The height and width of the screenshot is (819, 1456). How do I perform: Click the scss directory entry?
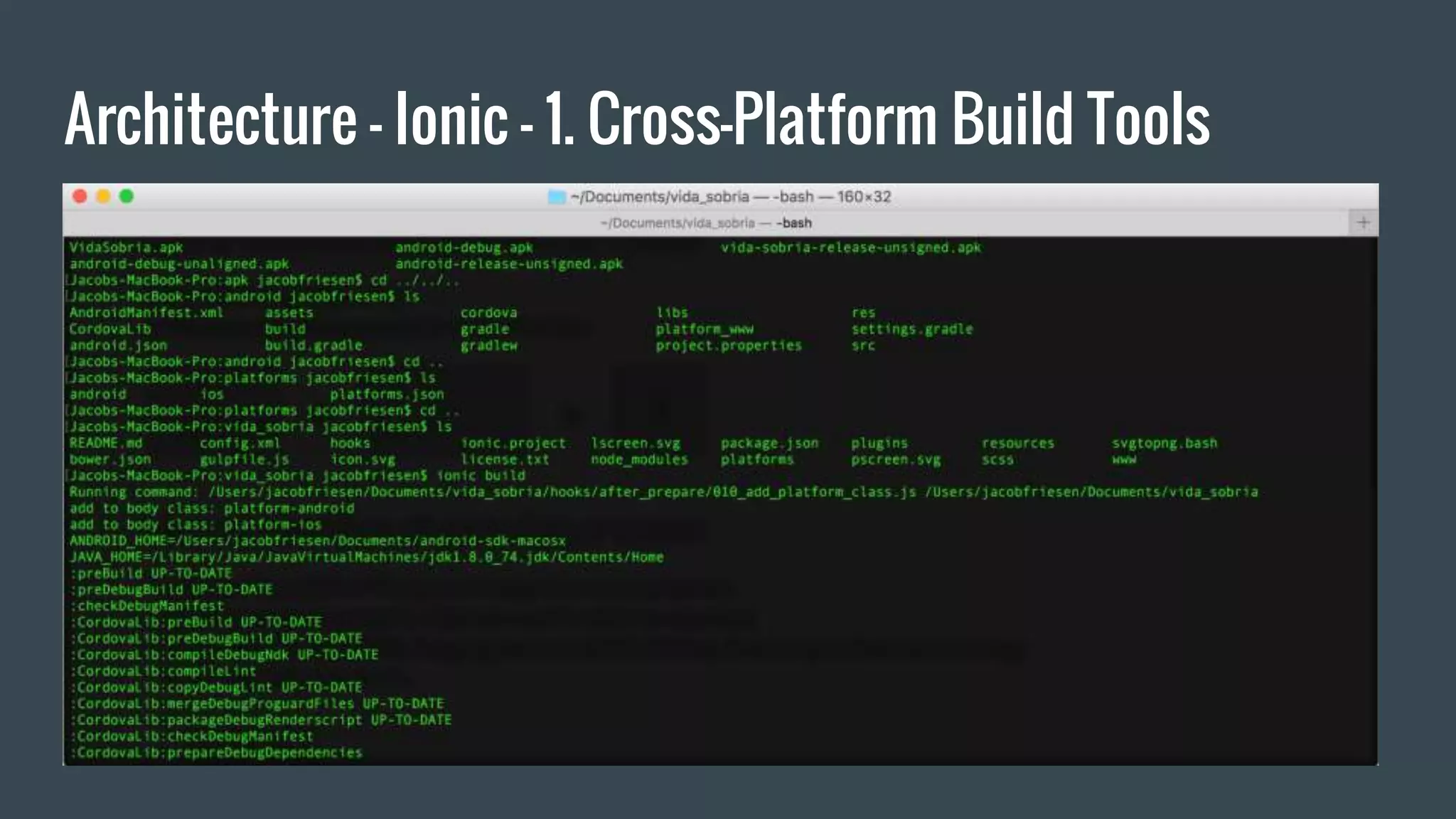coord(997,460)
